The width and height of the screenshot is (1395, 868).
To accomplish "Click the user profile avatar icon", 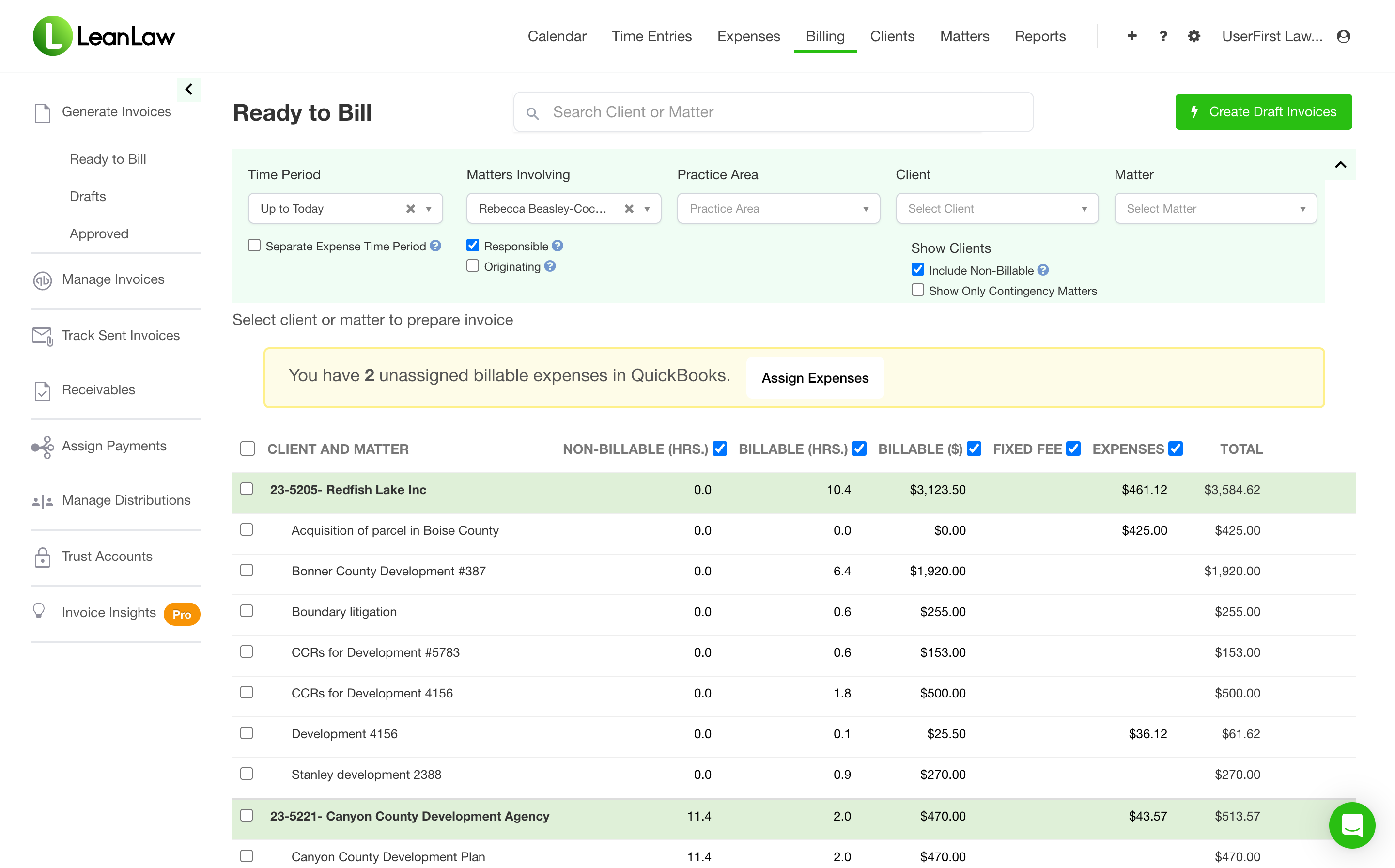I will (1343, 36).
